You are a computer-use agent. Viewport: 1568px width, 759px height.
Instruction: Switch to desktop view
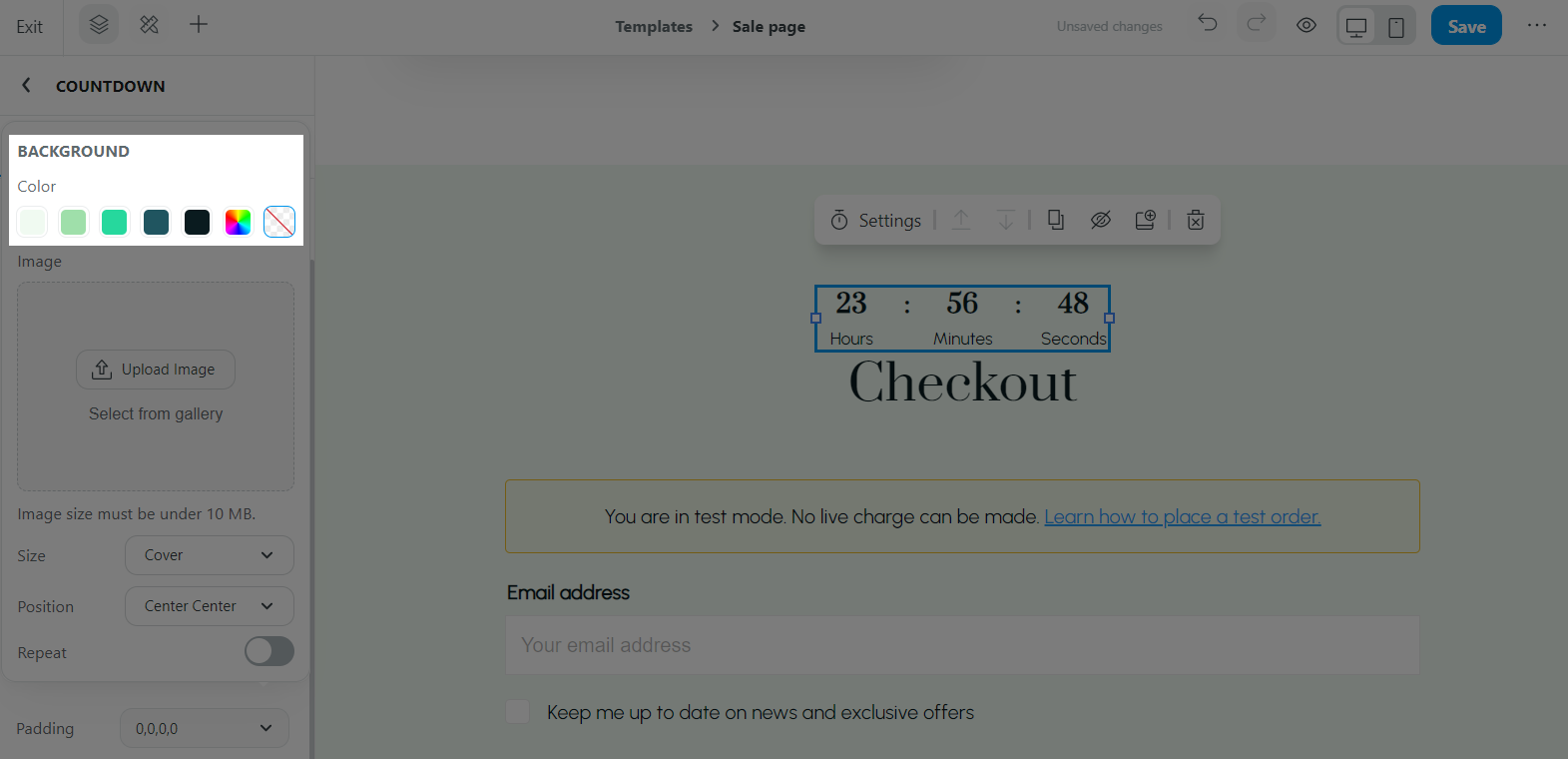point(1356,27)
